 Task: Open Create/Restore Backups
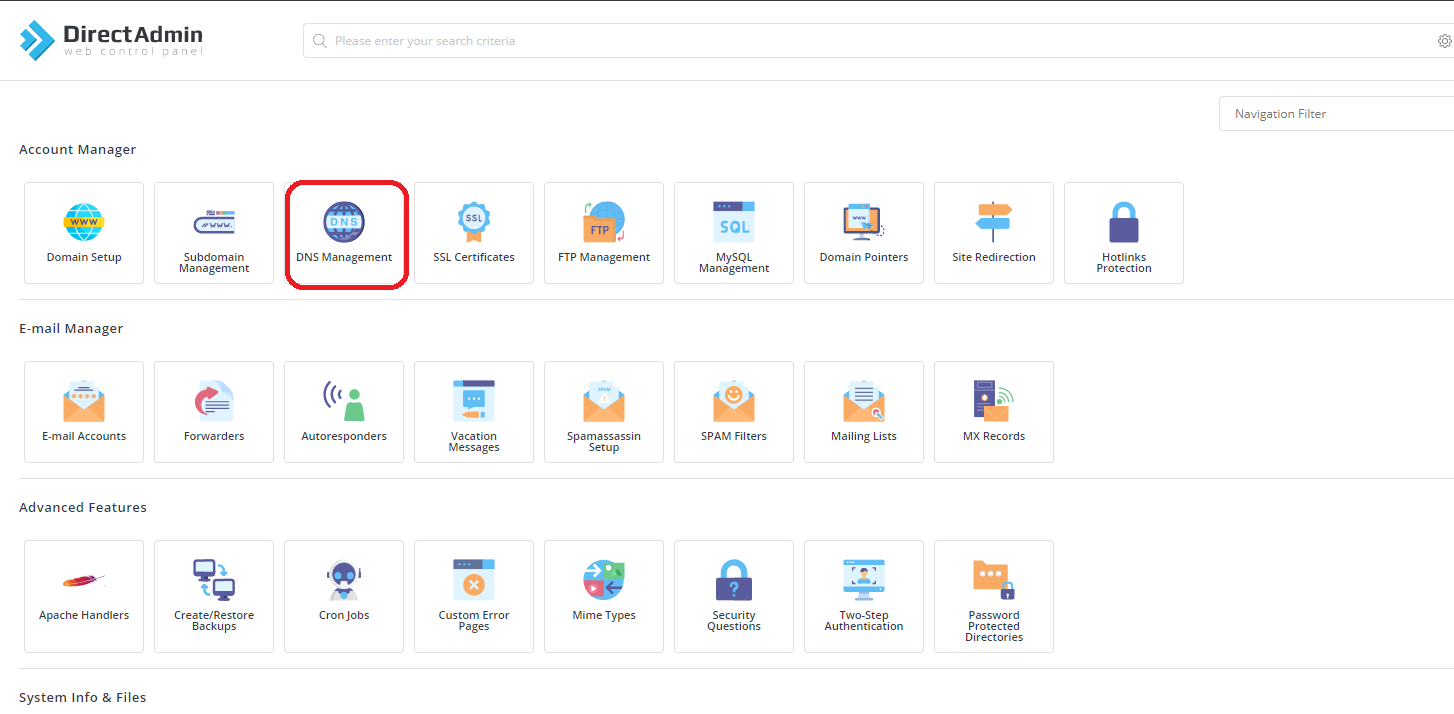pyautogui.click(x=214, y=596)
